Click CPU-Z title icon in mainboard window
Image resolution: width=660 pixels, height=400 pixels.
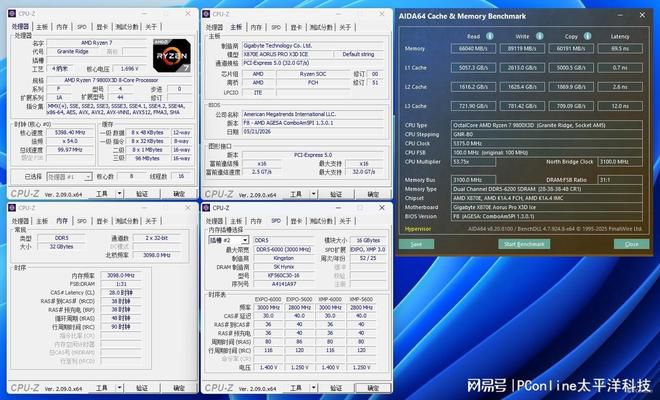pos(206,14)
